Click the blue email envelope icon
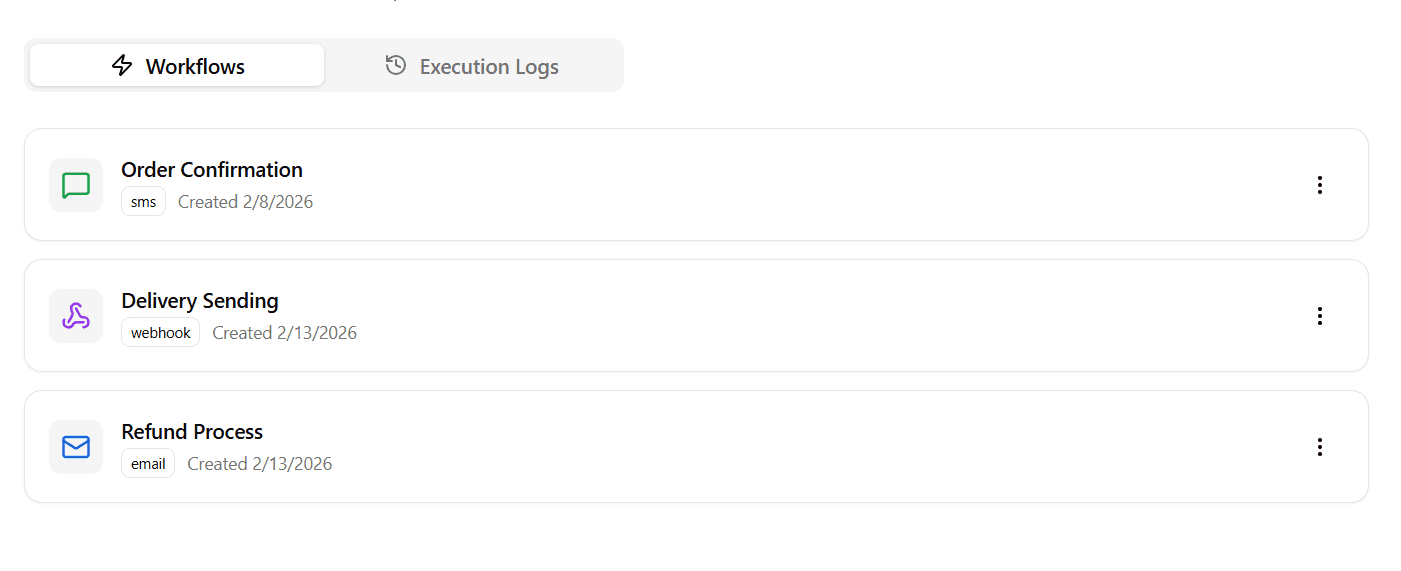This screenshot has width=1401, height=571. tap(76, 447)
